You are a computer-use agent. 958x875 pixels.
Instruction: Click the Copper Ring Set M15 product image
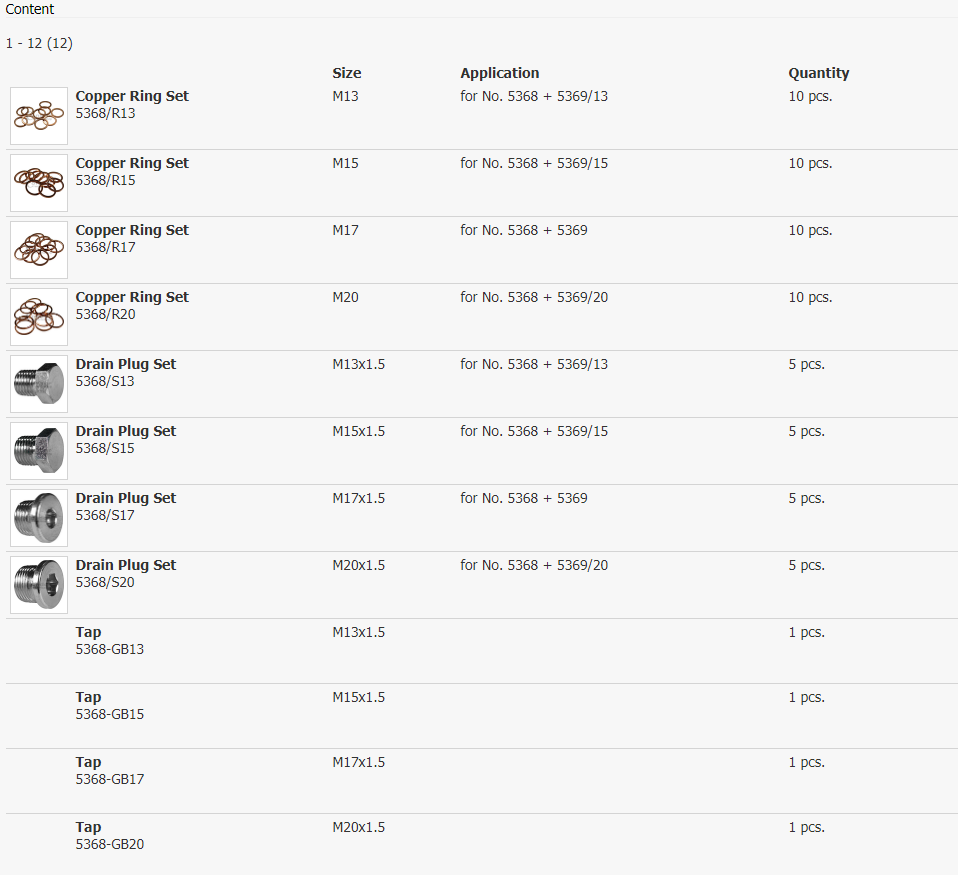click(x=38, y=183)
